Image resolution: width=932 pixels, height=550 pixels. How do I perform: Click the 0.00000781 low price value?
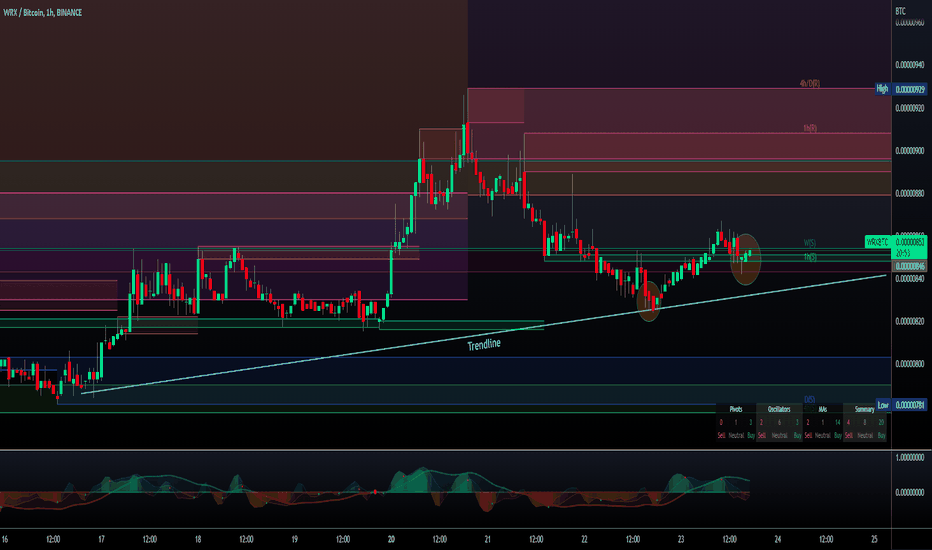[x=910, y=405]
